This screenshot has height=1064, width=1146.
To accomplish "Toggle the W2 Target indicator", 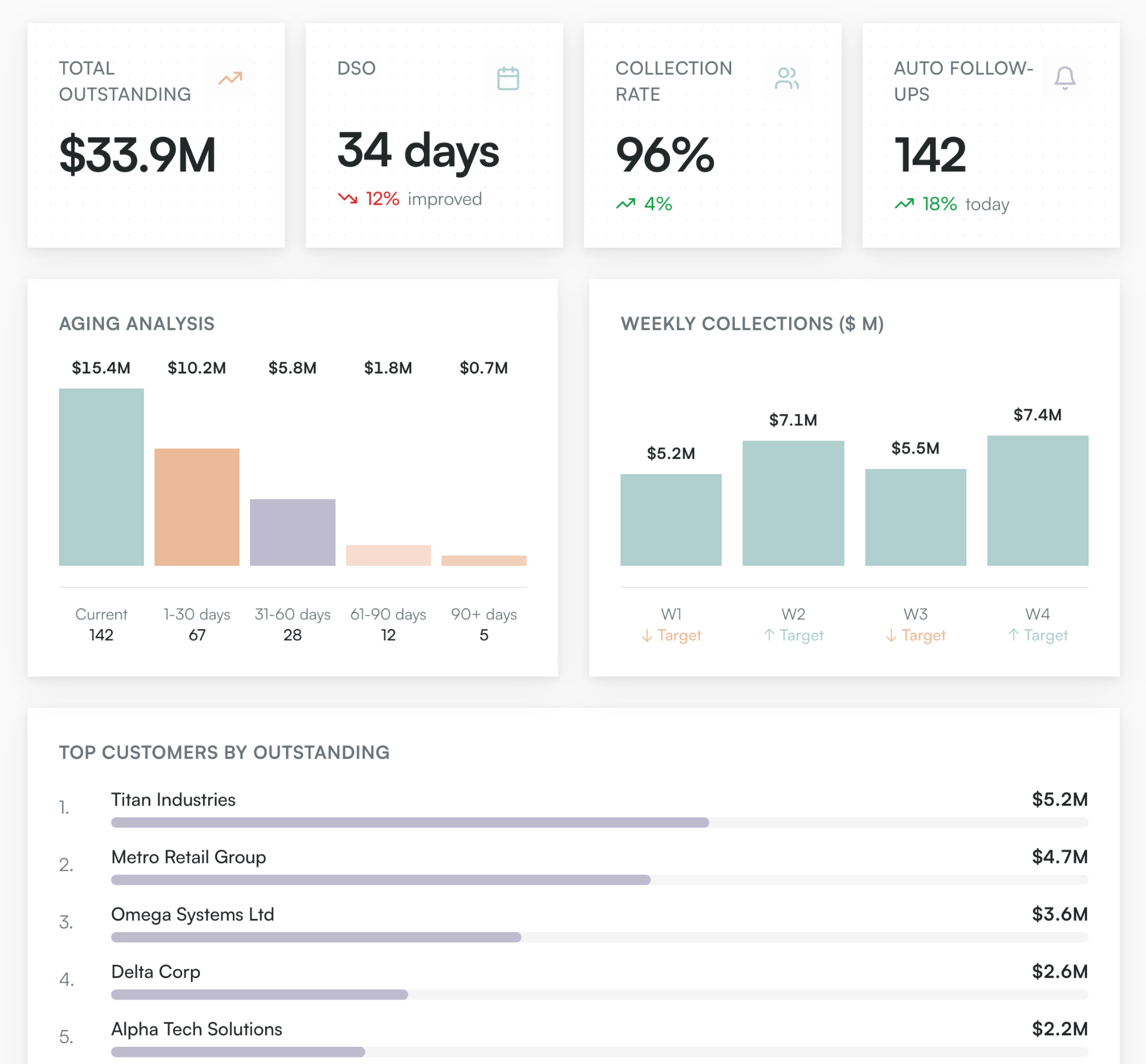I will pos(793,636).
